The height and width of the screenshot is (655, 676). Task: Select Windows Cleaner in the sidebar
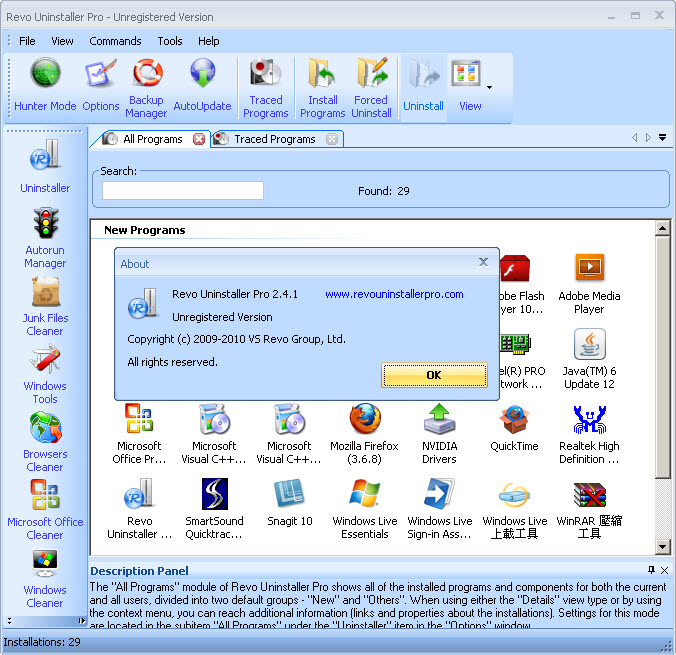point(45,578)
